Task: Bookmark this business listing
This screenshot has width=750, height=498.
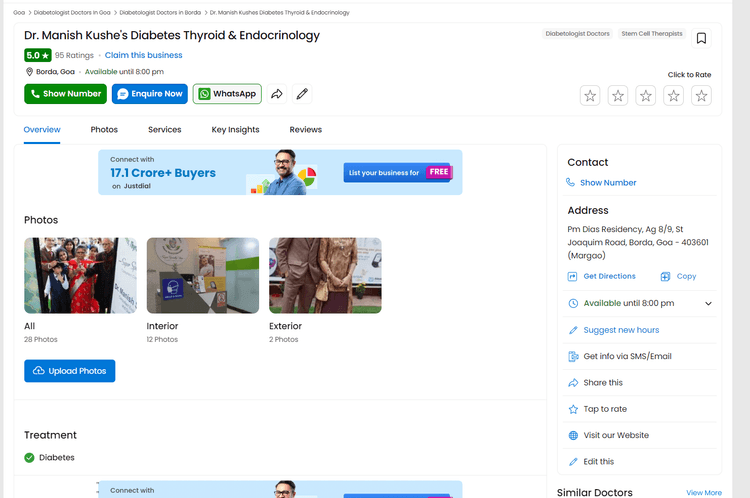Action: [x=701, y=38]
